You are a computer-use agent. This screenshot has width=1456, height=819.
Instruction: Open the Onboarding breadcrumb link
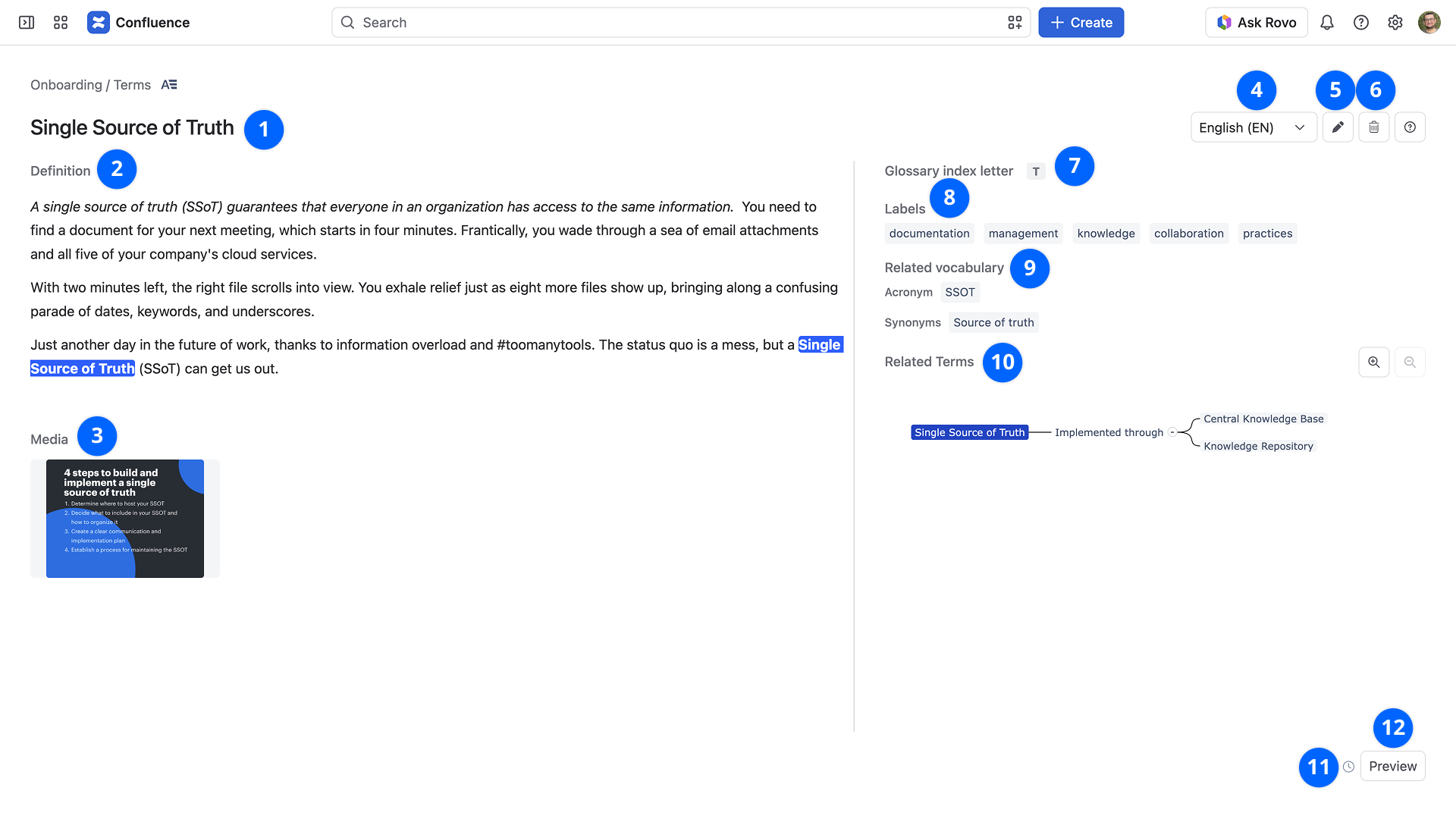66,85
